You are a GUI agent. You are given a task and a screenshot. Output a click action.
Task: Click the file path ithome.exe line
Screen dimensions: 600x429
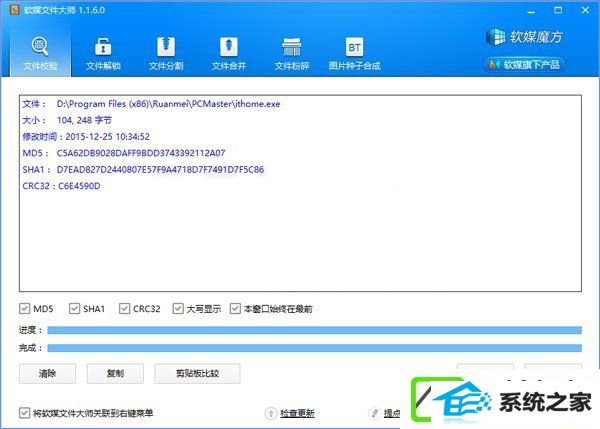click(x=151, y=104)
